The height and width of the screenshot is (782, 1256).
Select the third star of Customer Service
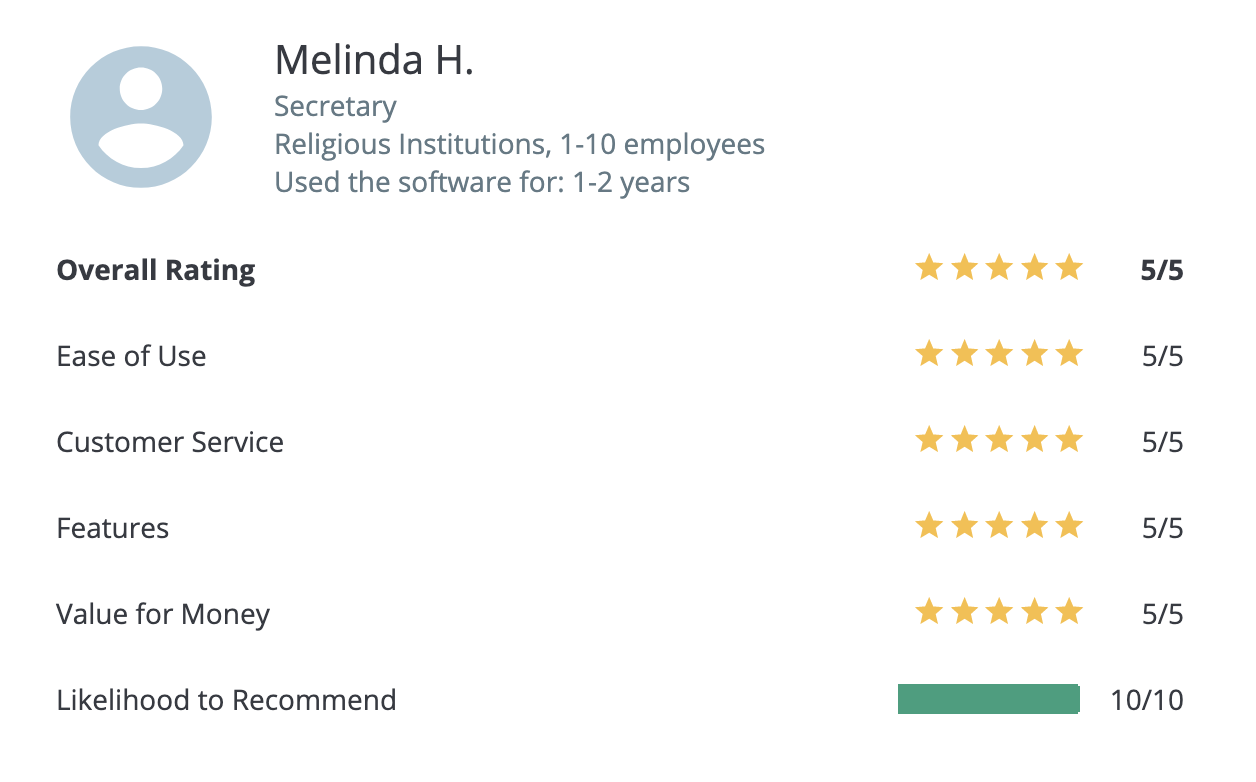[999, 440]
